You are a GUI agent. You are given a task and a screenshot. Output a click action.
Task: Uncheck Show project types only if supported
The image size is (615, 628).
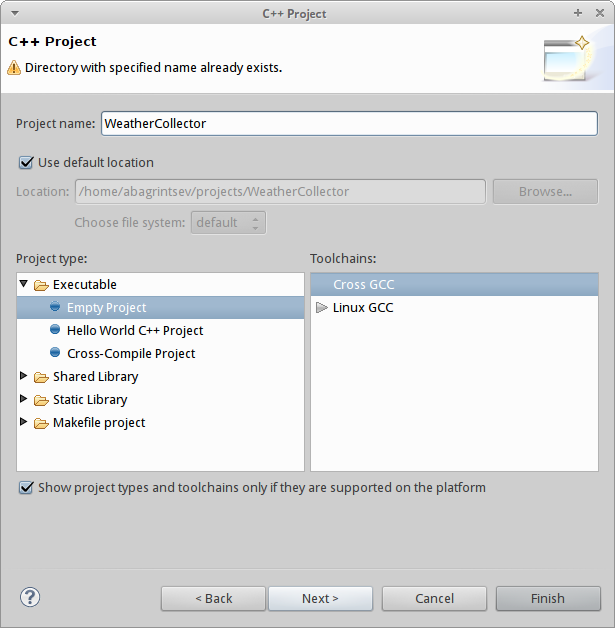coord(26,488)
